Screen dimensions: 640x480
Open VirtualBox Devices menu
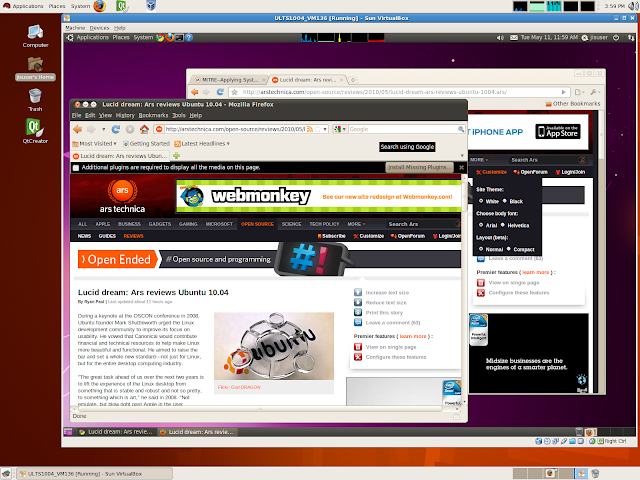point(99,28)
